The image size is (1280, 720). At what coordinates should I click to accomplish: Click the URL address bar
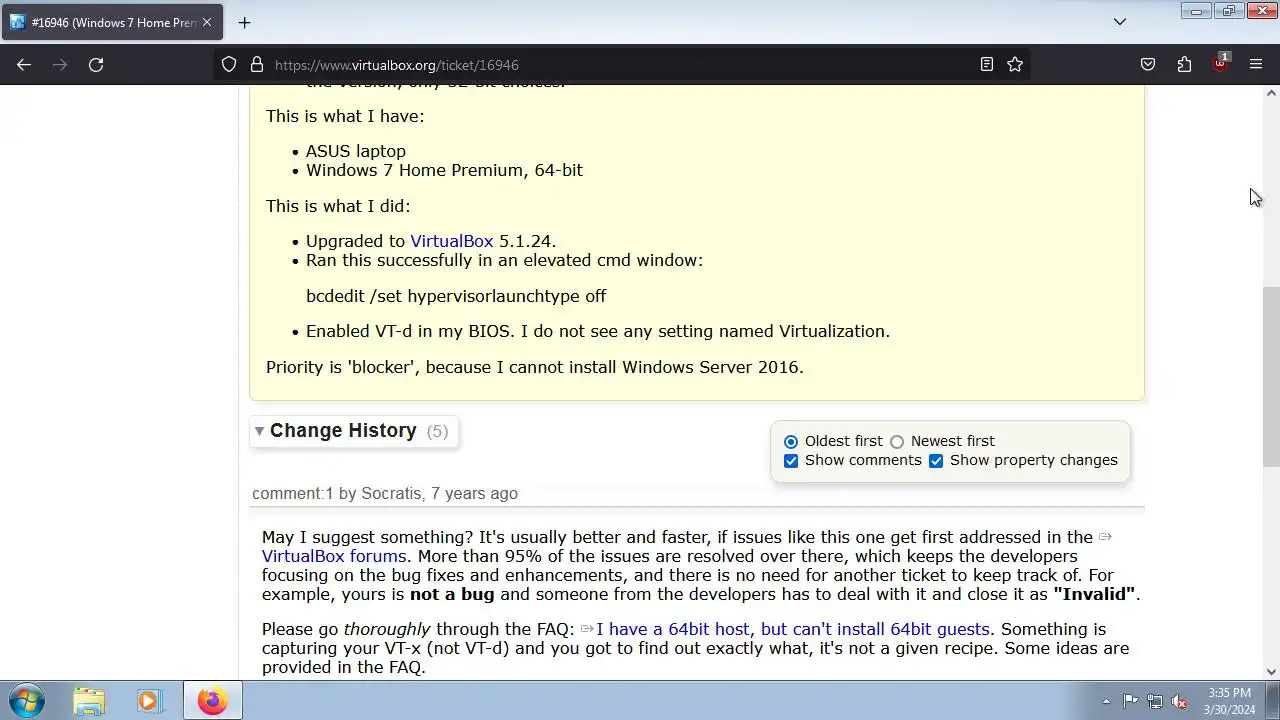click(x=620, y=65)
